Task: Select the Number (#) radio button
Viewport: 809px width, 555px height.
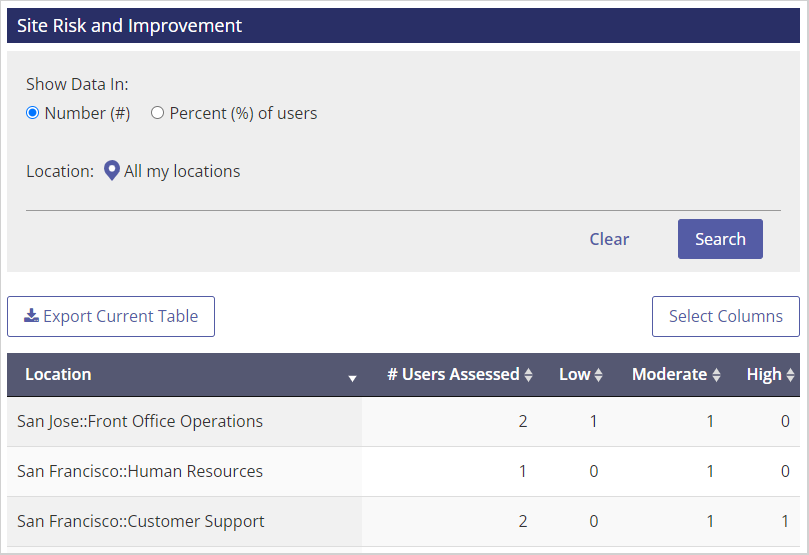Action: tap(33, 113)
